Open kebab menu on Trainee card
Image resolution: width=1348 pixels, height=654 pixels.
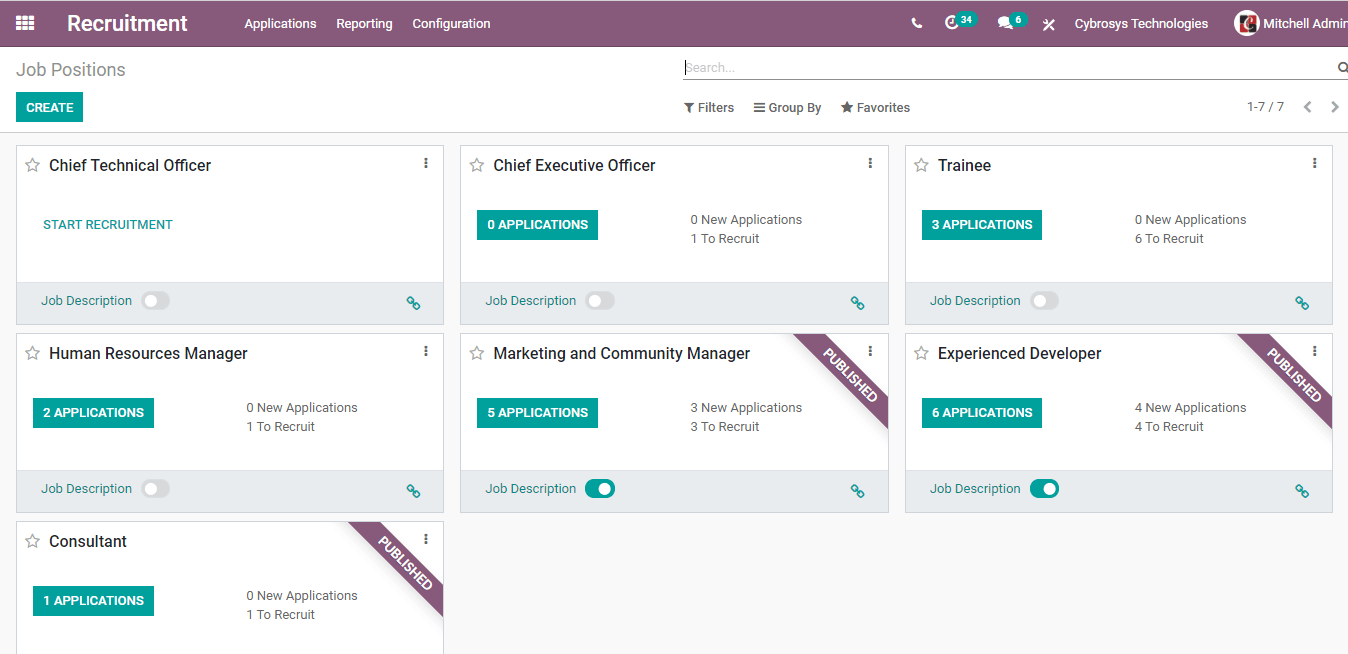coord(1314,163)
